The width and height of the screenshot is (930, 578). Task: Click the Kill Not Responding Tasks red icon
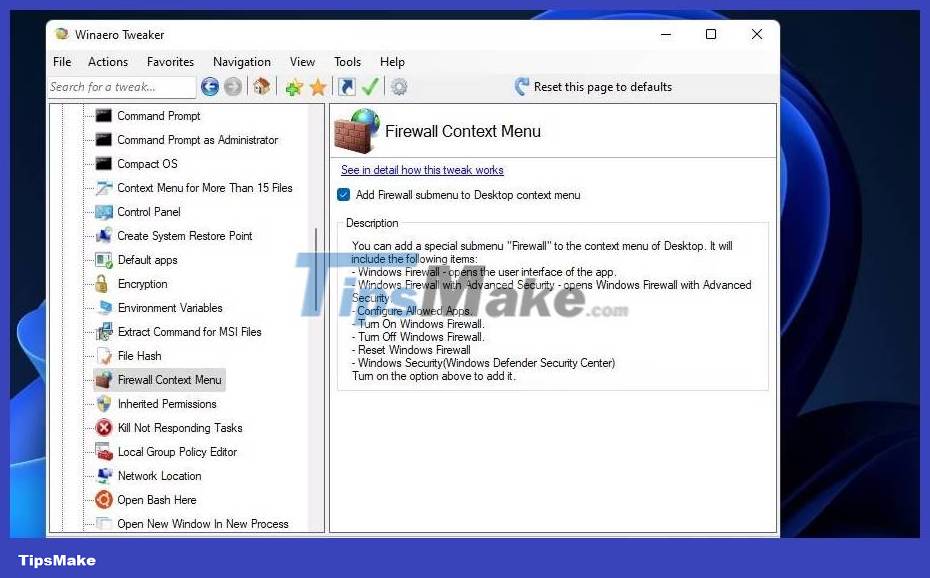104,428
